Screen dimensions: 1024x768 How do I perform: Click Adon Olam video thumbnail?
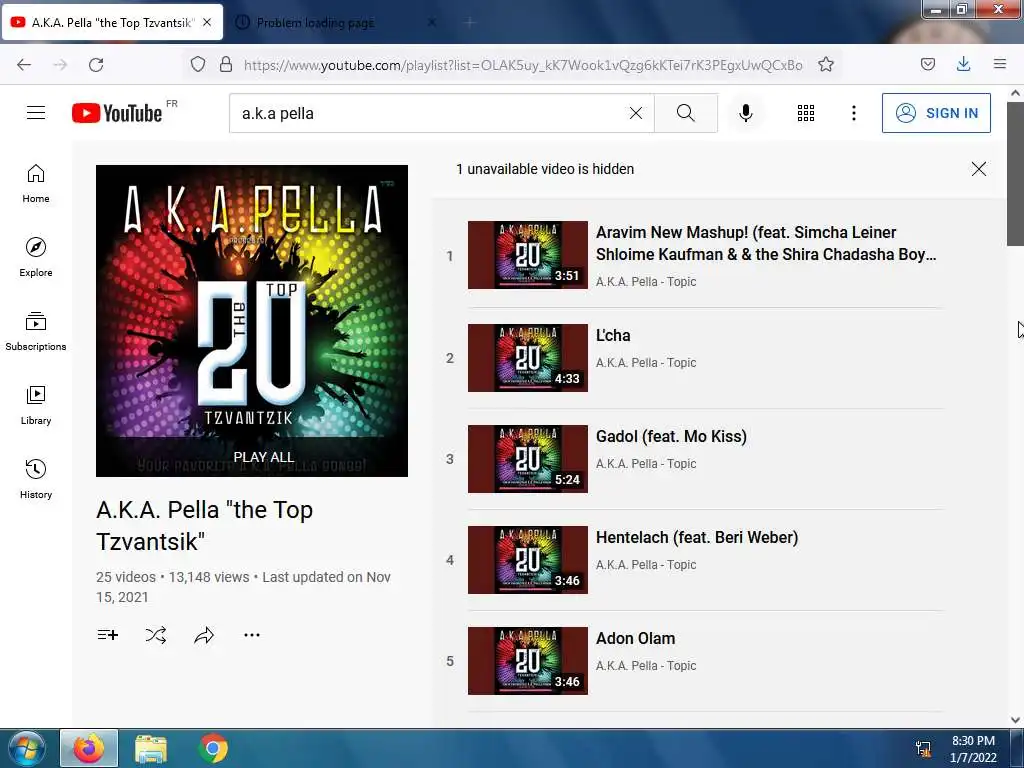coord(528,661)
